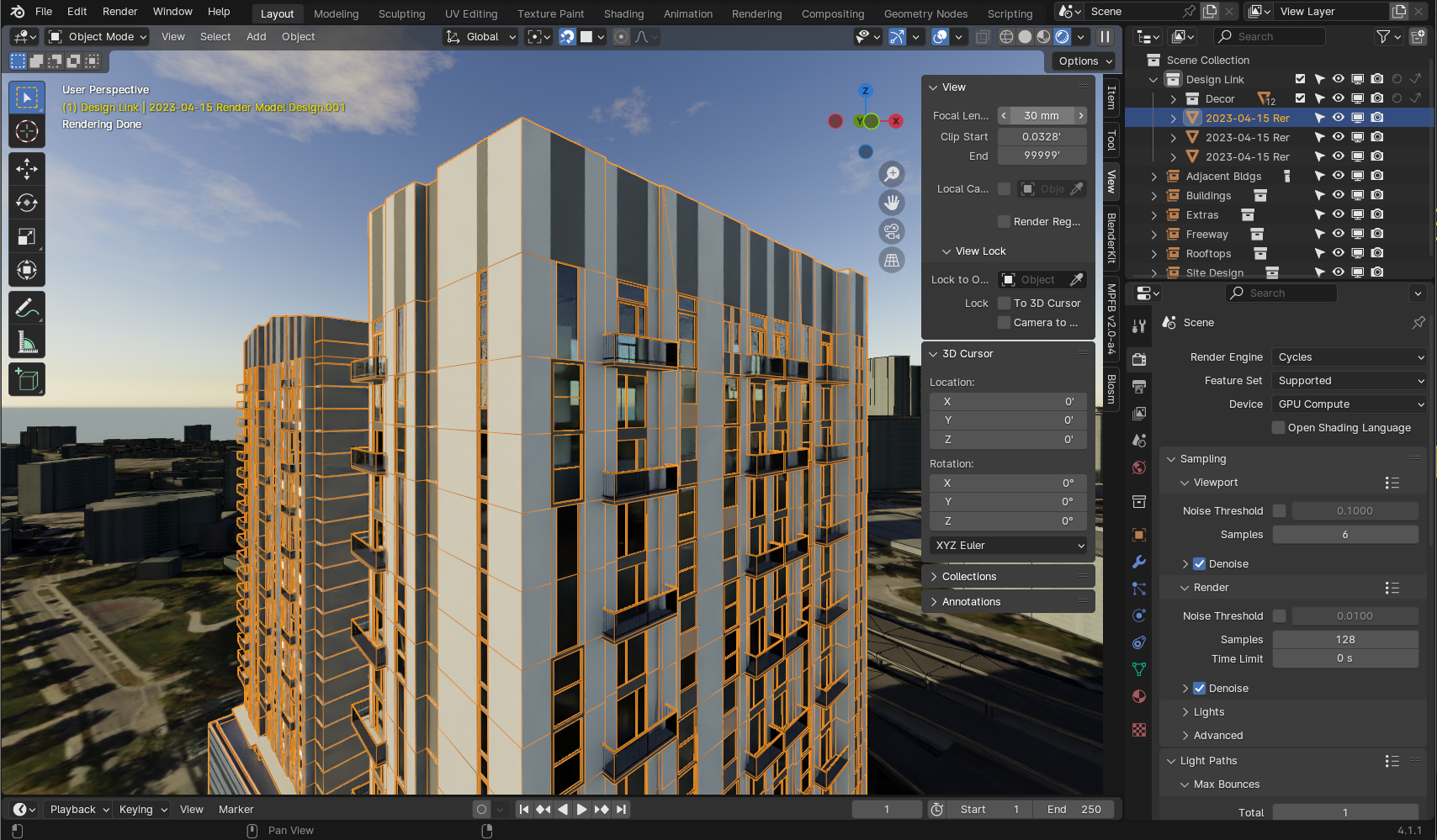Adjust viewport Samples 6 field
Image resolution: width=1437 pixels, height=840 pixels.
coord(1345,535)
